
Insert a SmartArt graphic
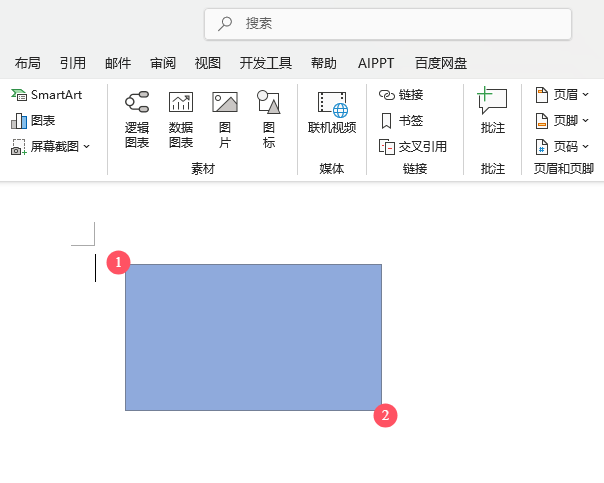click(x=47, y=95)
